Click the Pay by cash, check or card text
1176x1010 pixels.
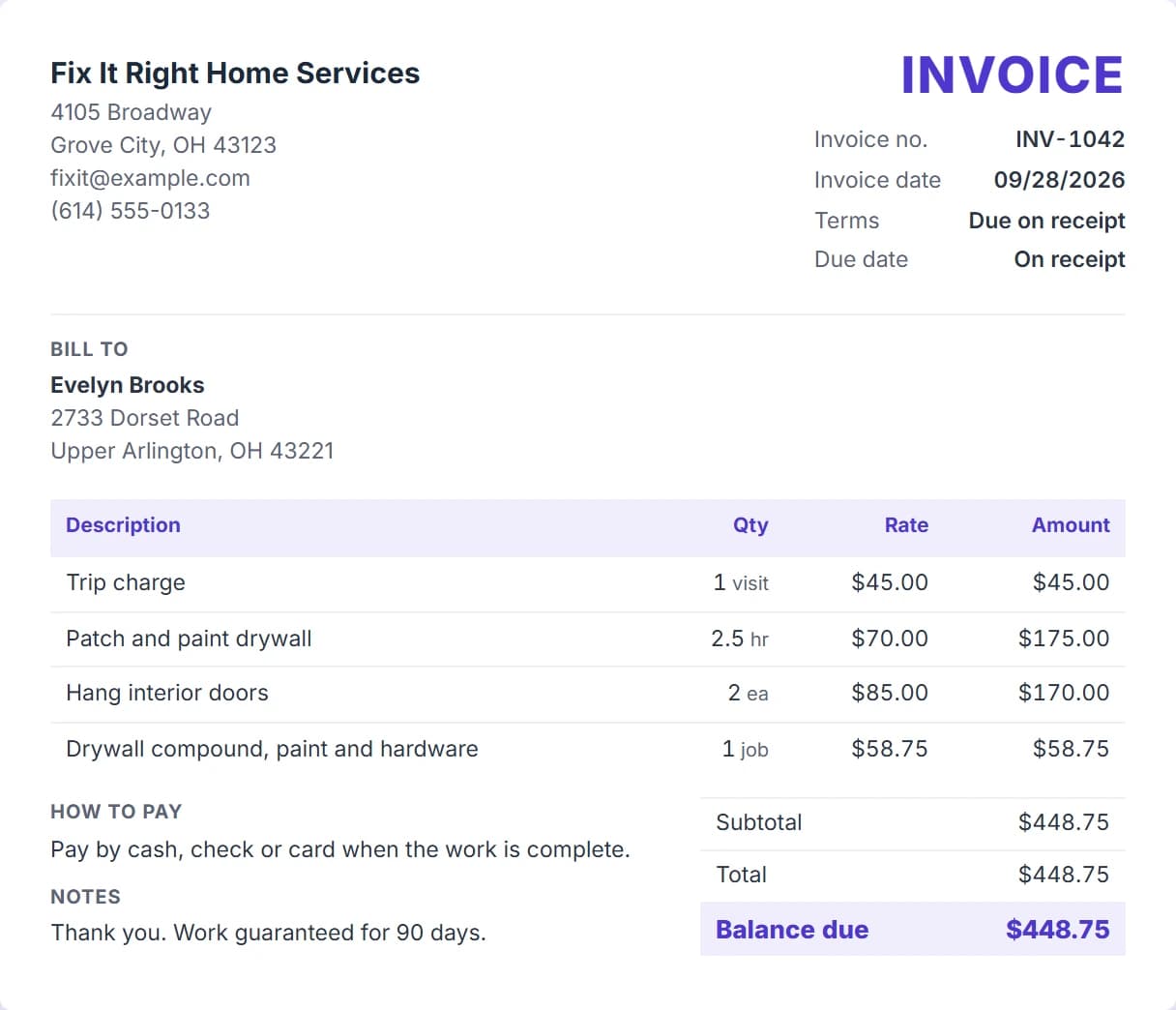[x=340, y=849]
